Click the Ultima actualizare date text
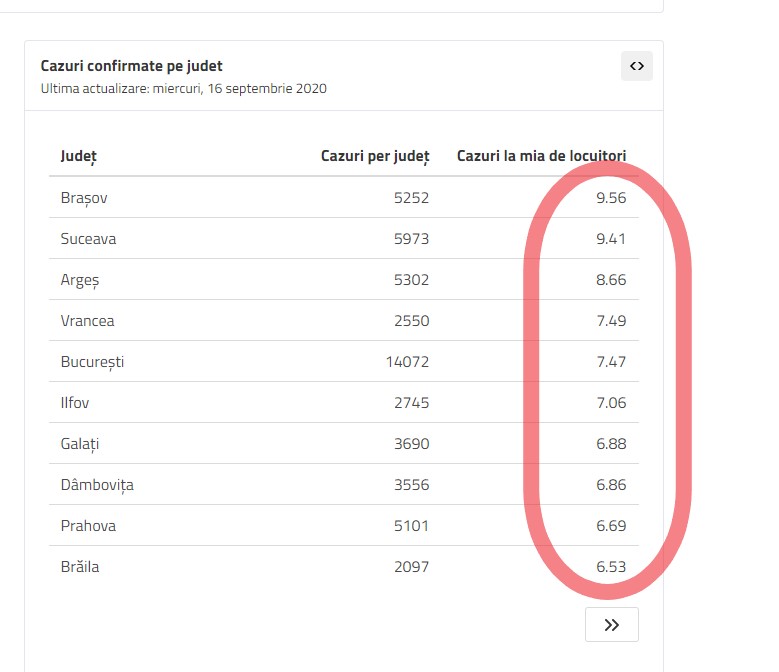The width and height of the screenshot is (779, 672). point(183,88)
